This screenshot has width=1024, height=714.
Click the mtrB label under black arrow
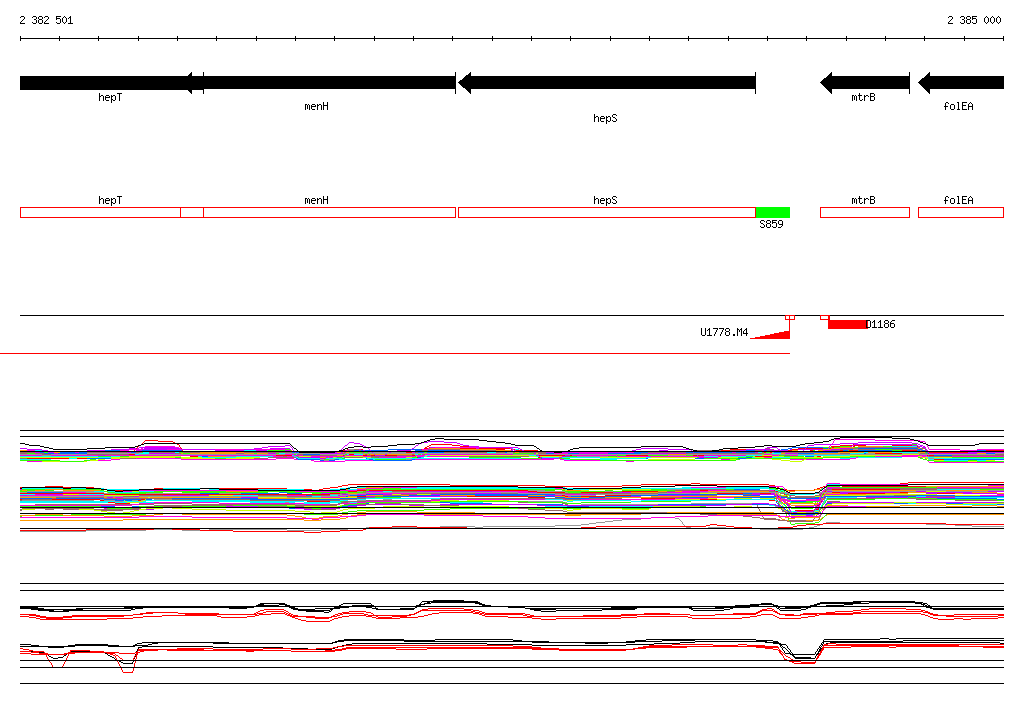click(863, 97)
